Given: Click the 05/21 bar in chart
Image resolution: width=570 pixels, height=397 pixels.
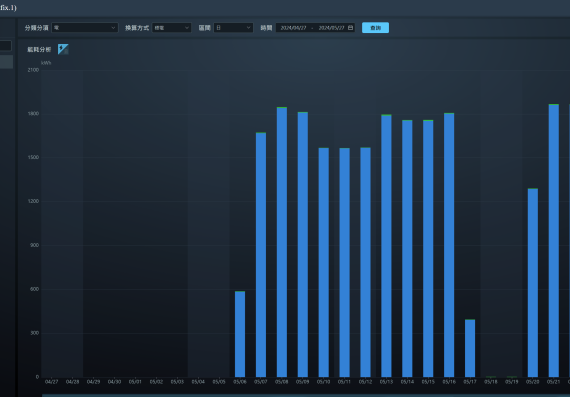Looking at the screenshot, I should (554, 241).
